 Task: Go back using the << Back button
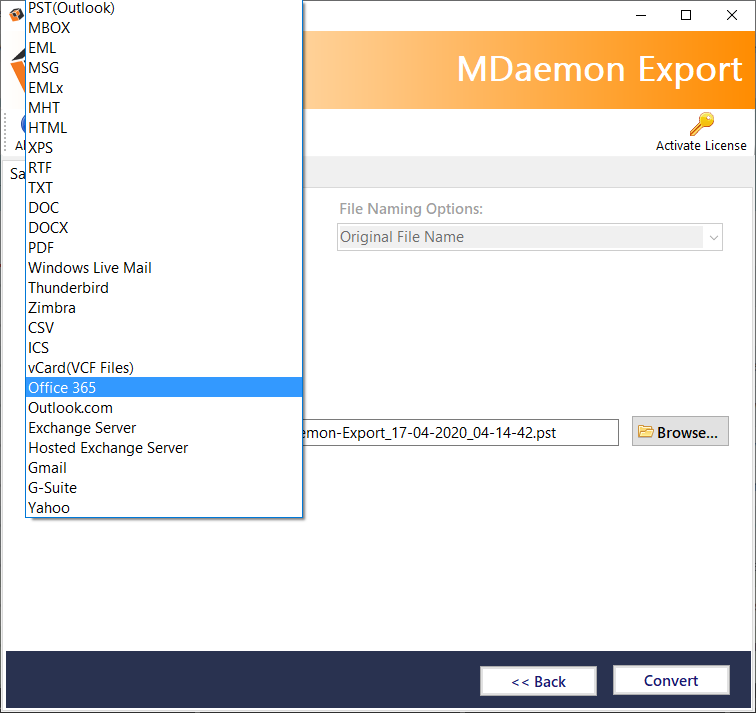coord(538,681)
